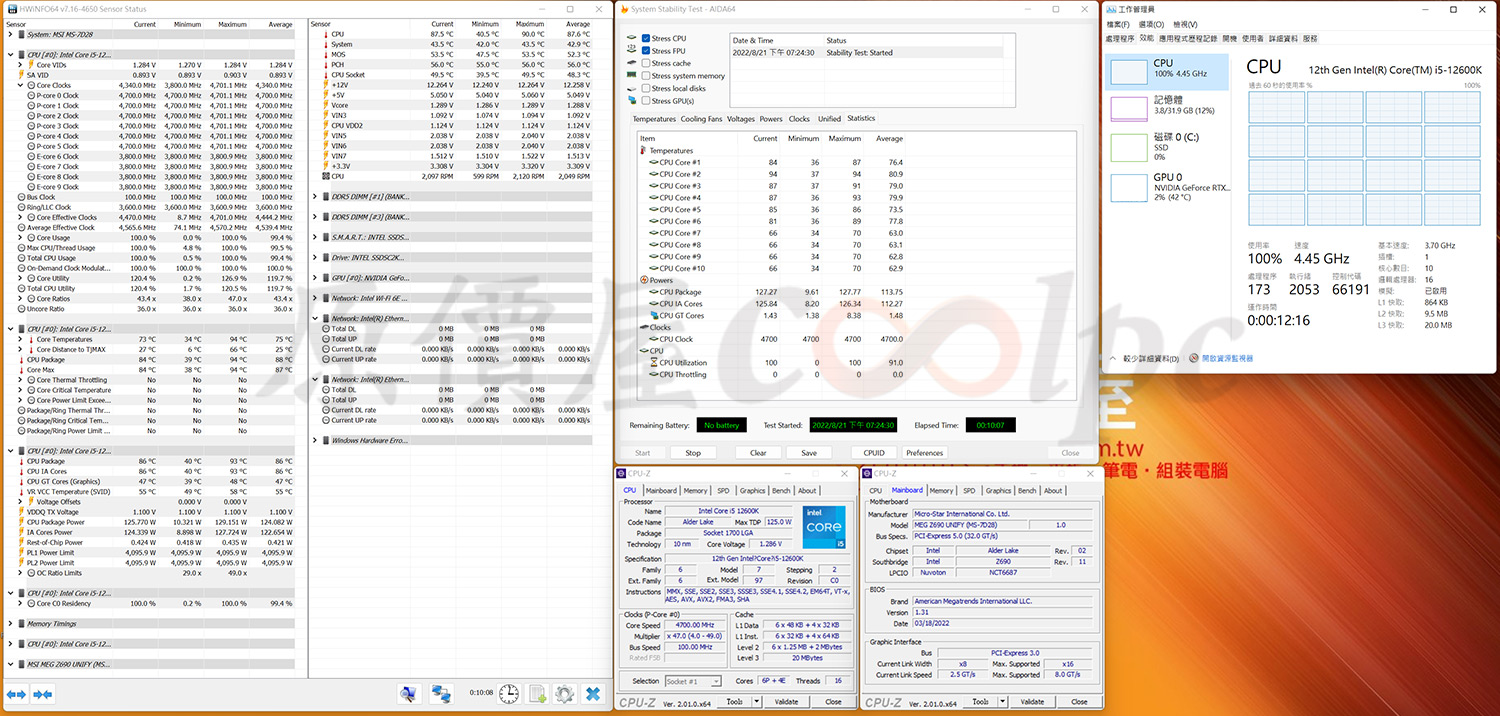Enable Stress local disks checkbox

point(646,88)
